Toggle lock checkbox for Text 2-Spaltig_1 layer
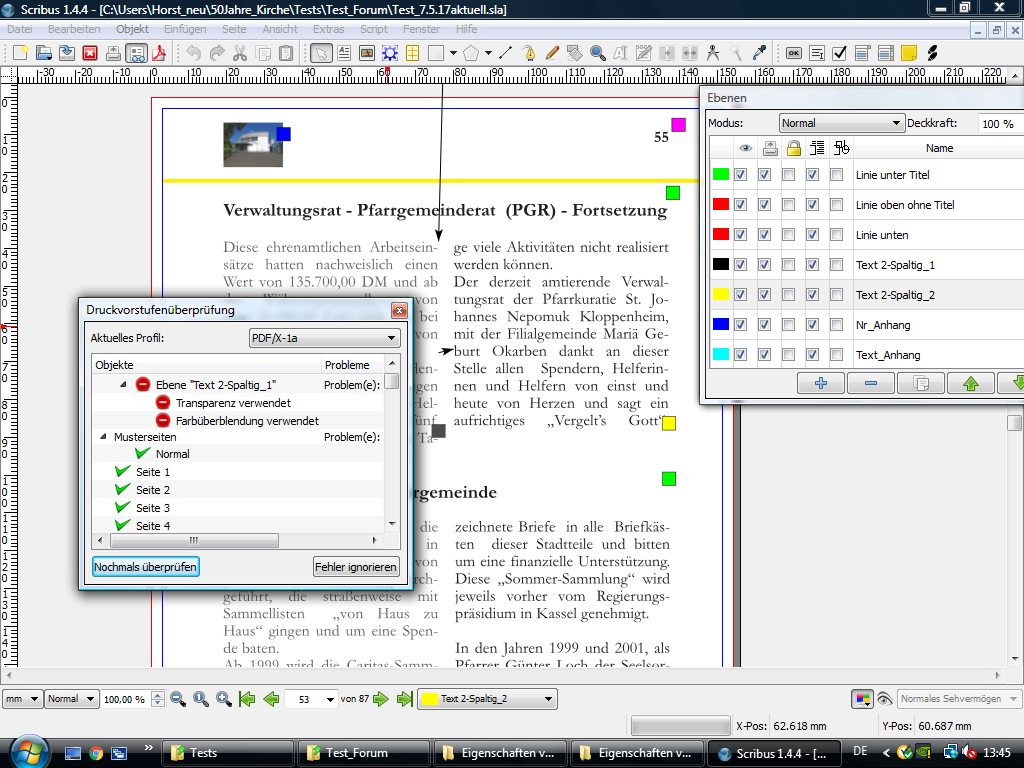This screenshot has height=768, width=1024. (789, 265)
